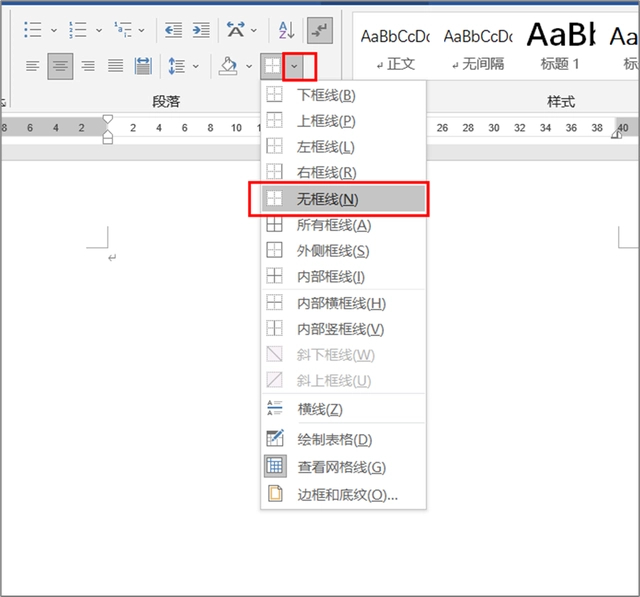Click the draw table pencil icon
Screen dimensions: 640x597
coord(275,438)
